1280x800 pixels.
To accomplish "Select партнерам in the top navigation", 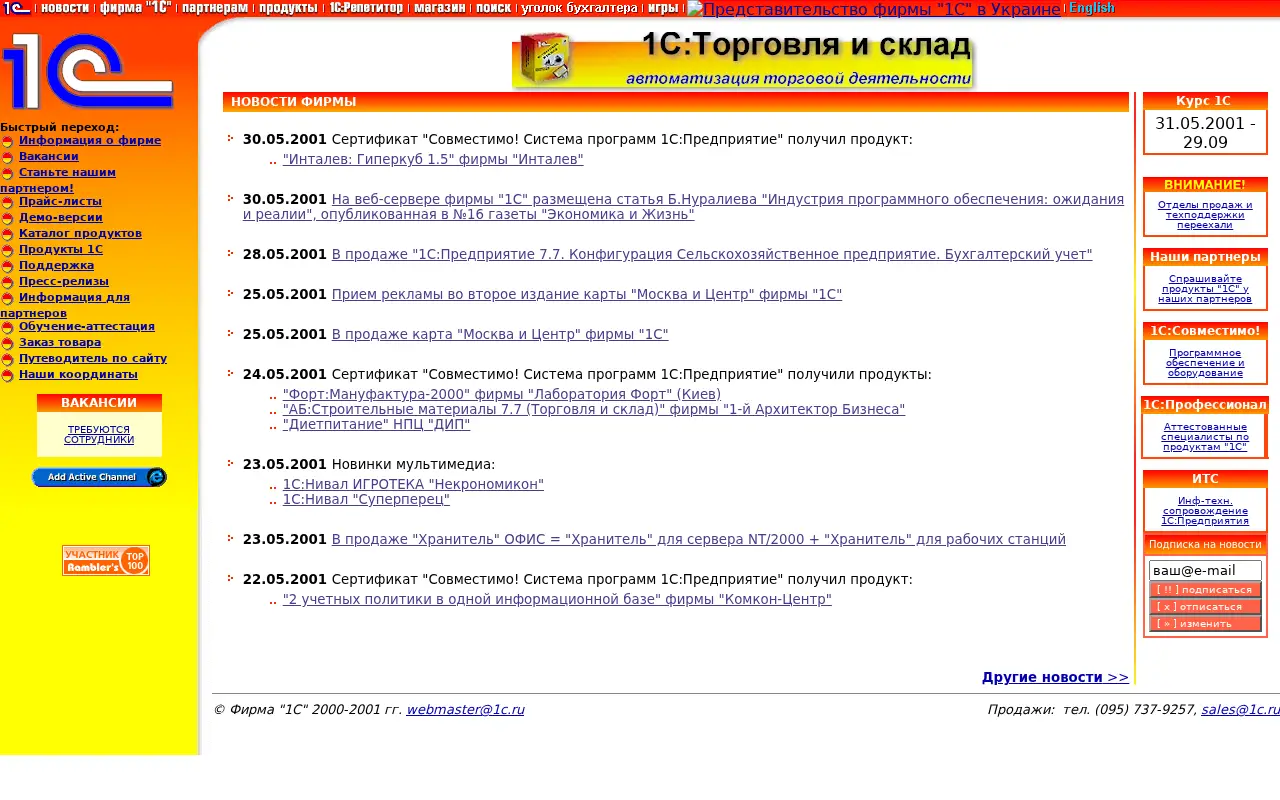I will click(x=215, y=8).
